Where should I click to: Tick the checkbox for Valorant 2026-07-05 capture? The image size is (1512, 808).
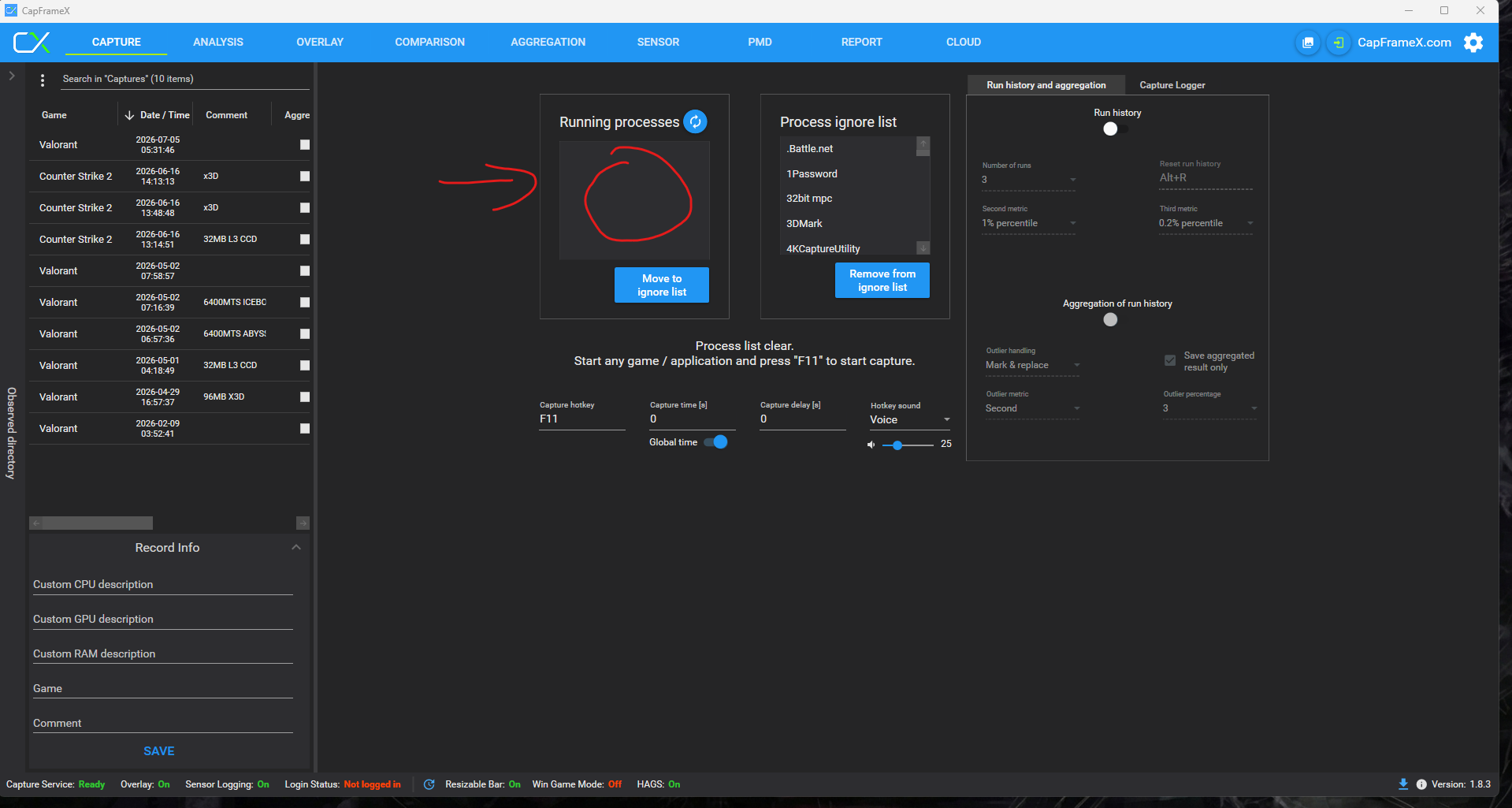305,145
